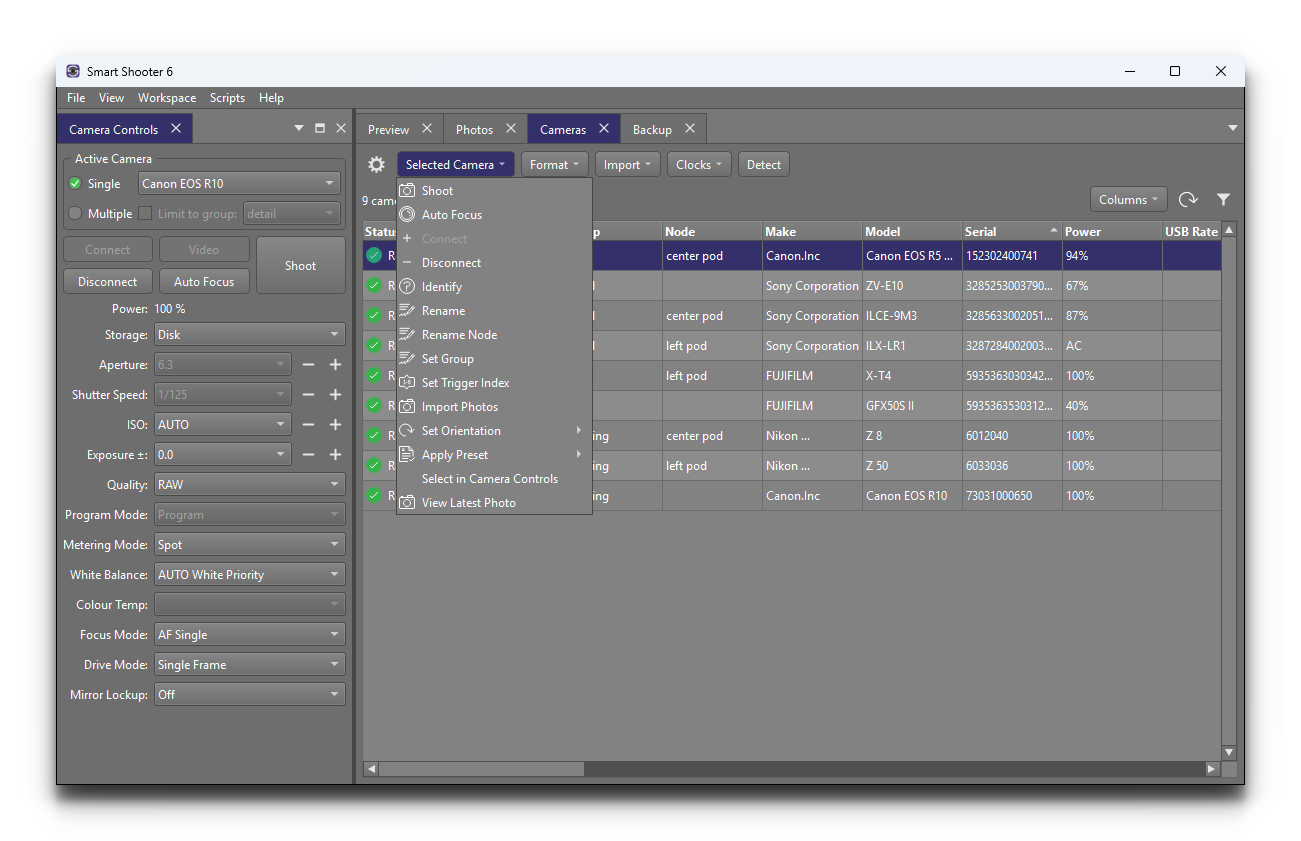Choose Select in Camera Controls menu entry

pos(490,479)
